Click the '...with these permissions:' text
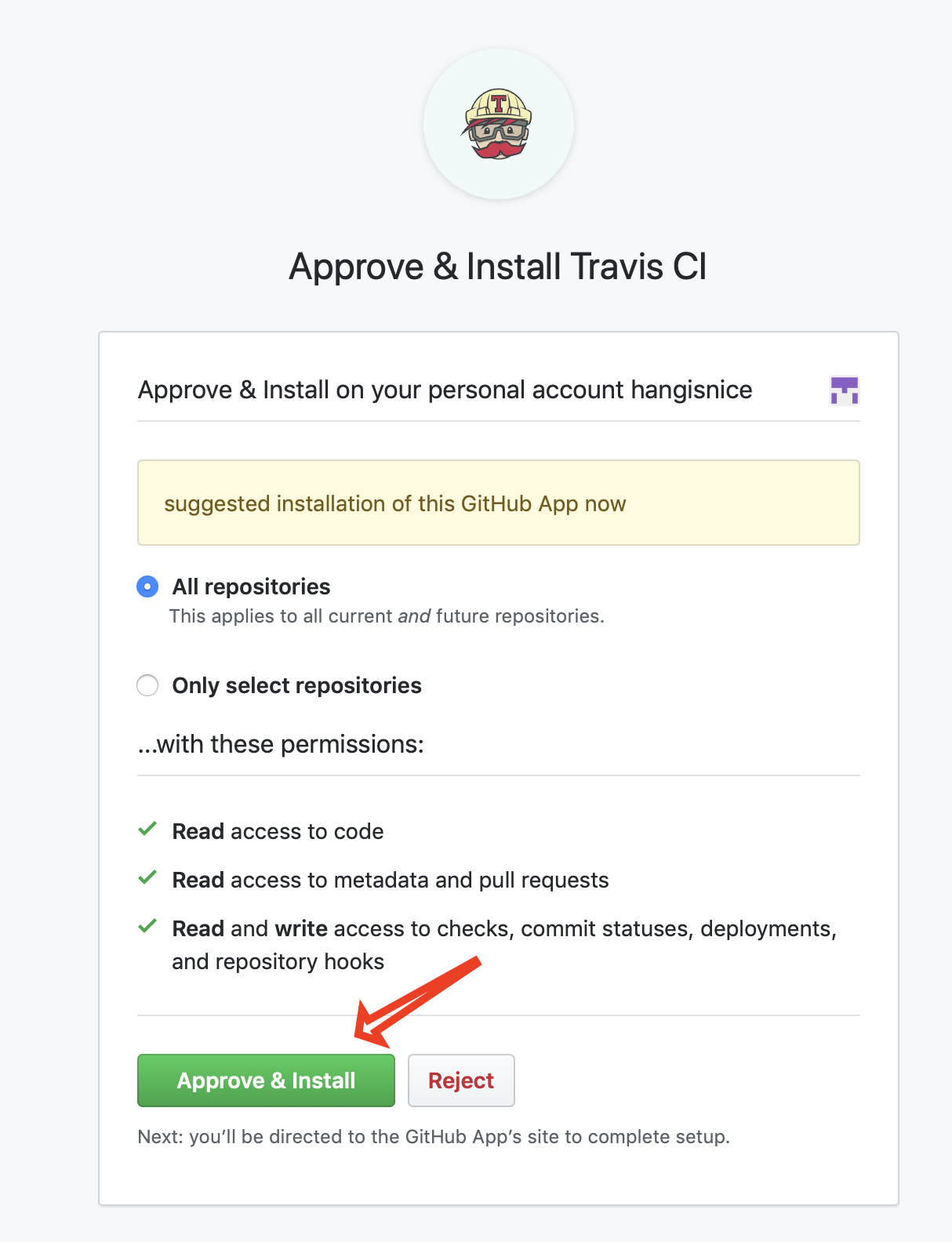 pyautogui.click(x=281, y=744)
